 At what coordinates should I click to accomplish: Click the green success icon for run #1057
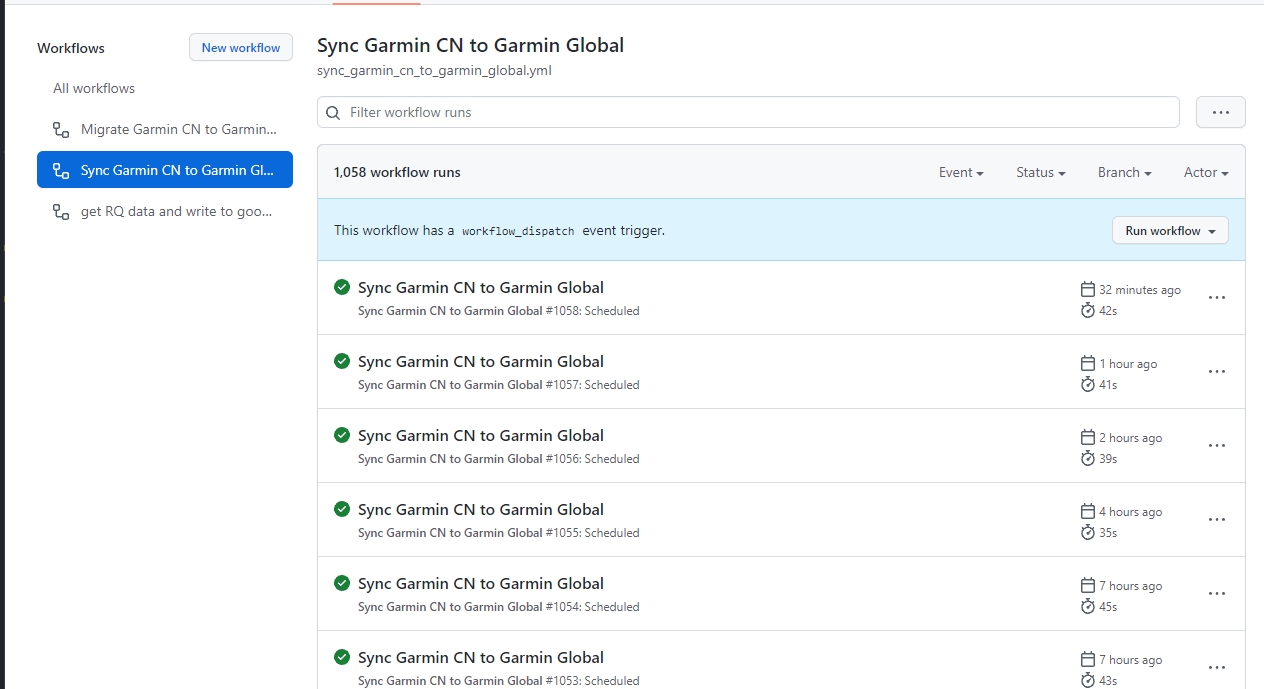342,361
